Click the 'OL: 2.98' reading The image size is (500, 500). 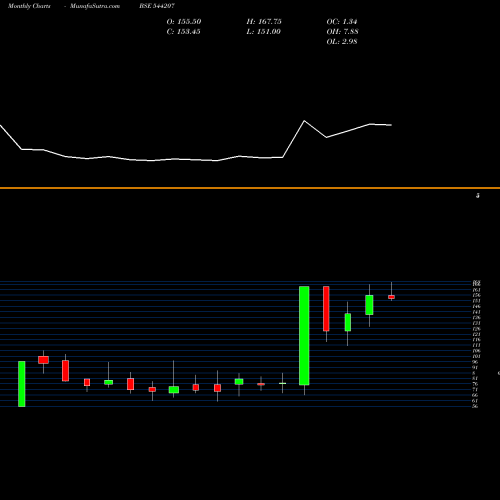coord(342,42)
